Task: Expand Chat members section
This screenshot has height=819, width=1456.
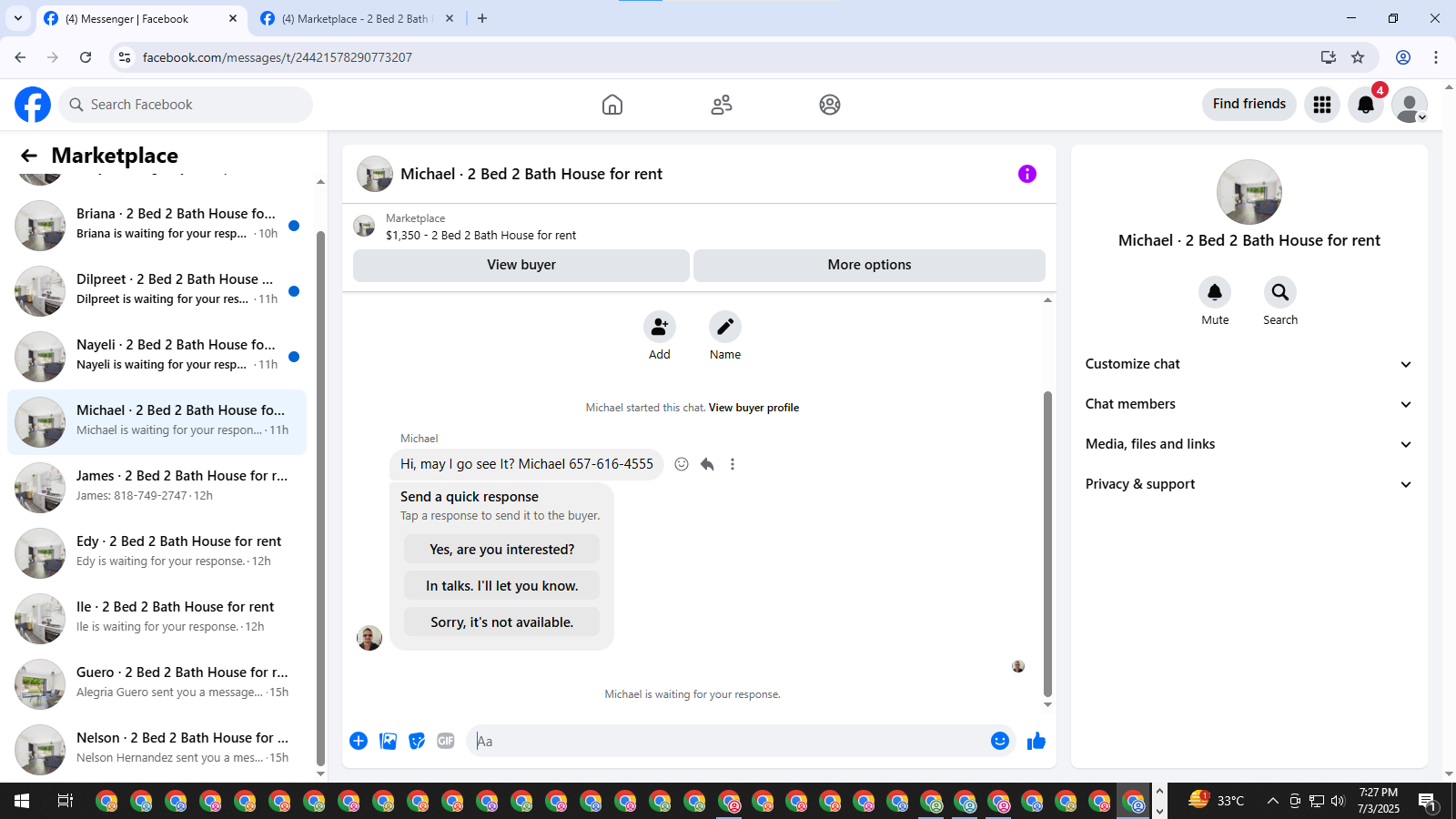Action: click(x=1249, y=404)
